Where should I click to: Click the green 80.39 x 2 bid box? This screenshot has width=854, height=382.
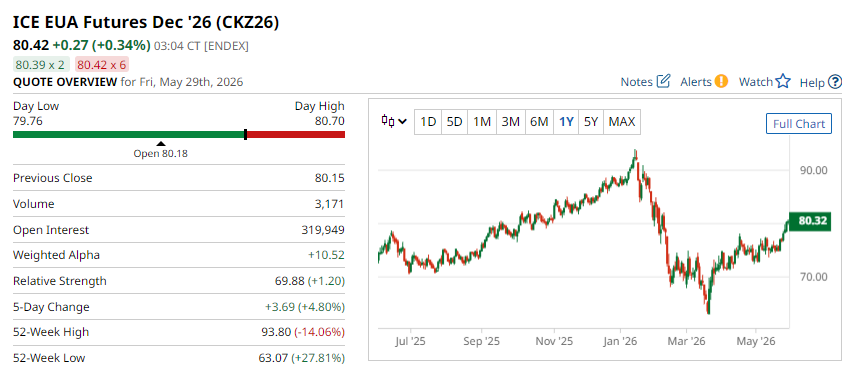(40, 65)
